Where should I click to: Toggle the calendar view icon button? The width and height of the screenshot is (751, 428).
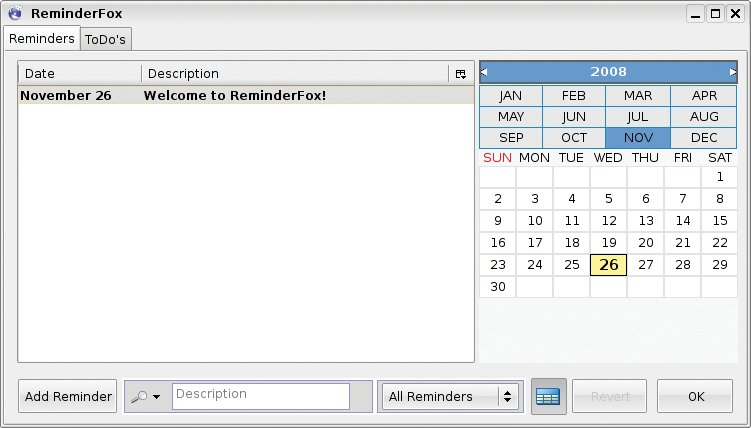(x=549, y=396)
